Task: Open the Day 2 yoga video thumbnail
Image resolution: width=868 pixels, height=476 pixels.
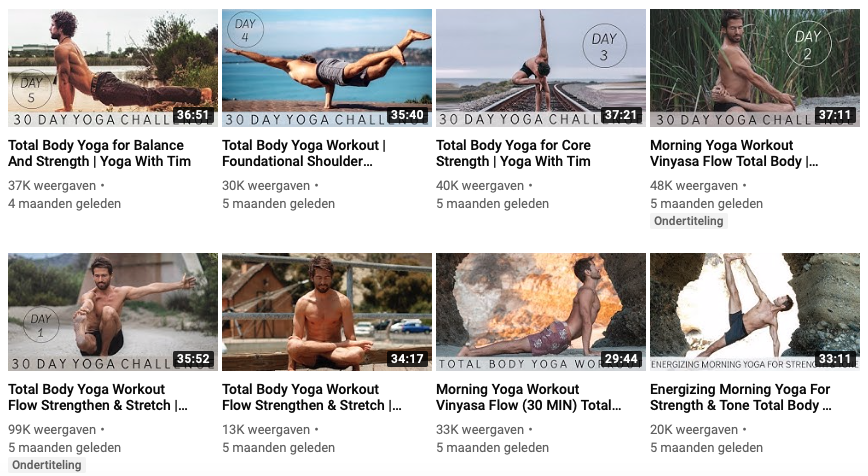Action: (755, 68)
